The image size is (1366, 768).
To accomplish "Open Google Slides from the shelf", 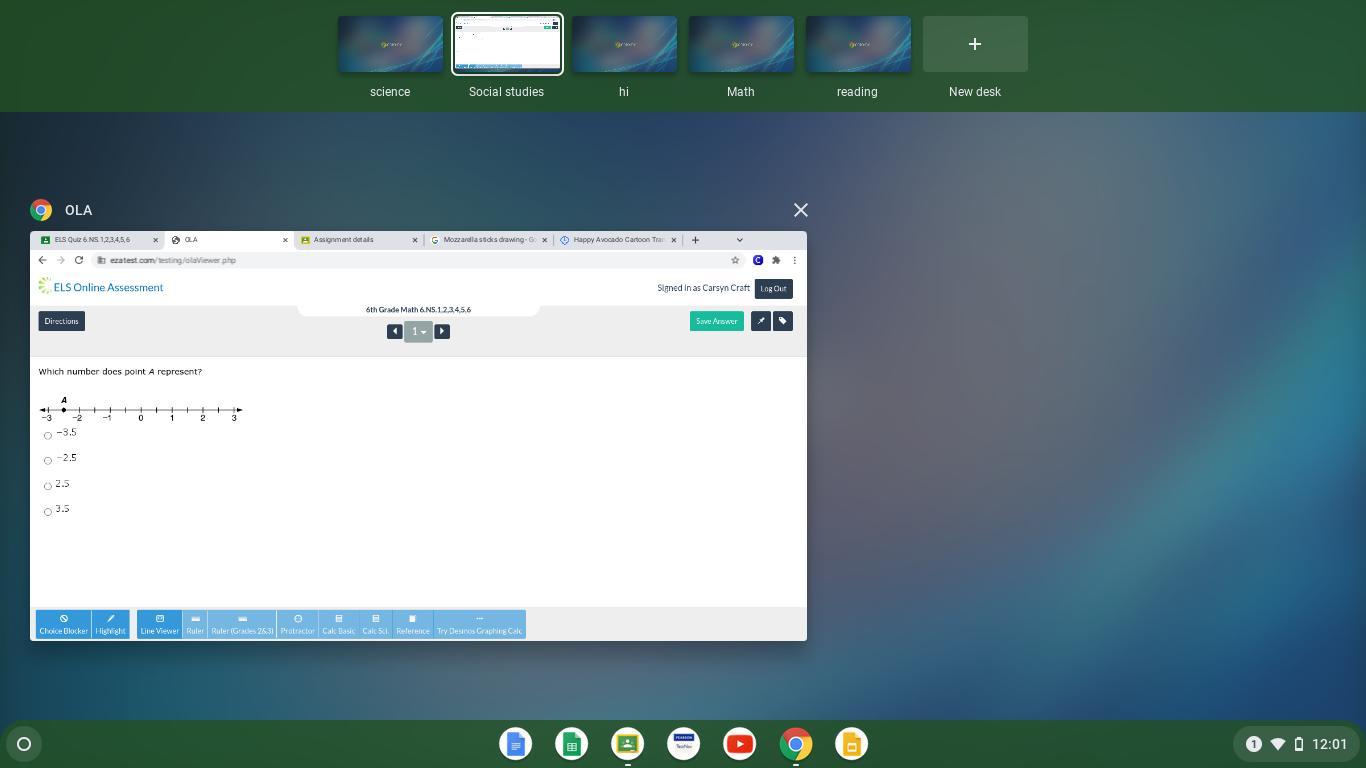I will 852,744.
